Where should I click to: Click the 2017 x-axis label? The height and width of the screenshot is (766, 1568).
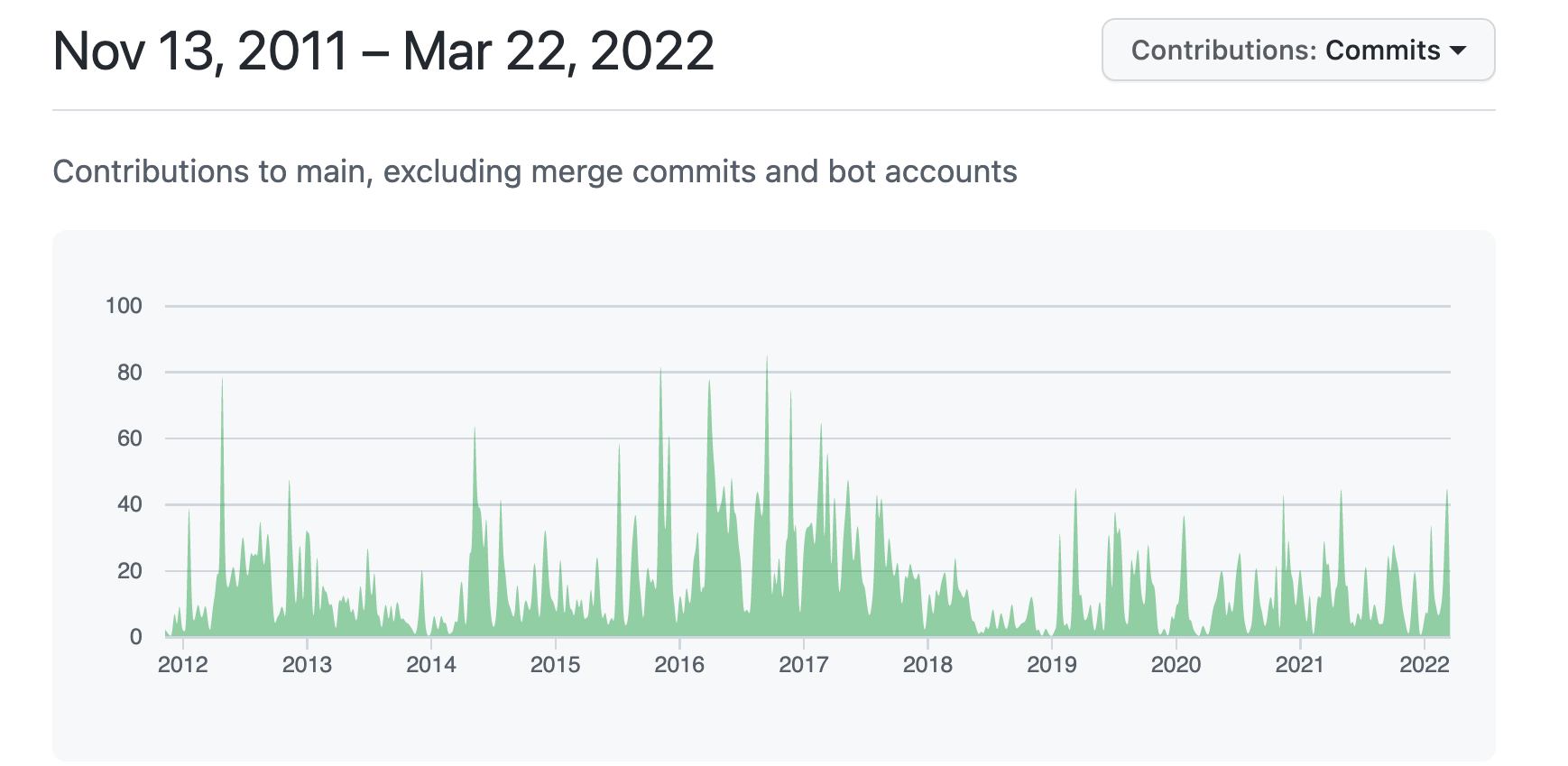804,665
